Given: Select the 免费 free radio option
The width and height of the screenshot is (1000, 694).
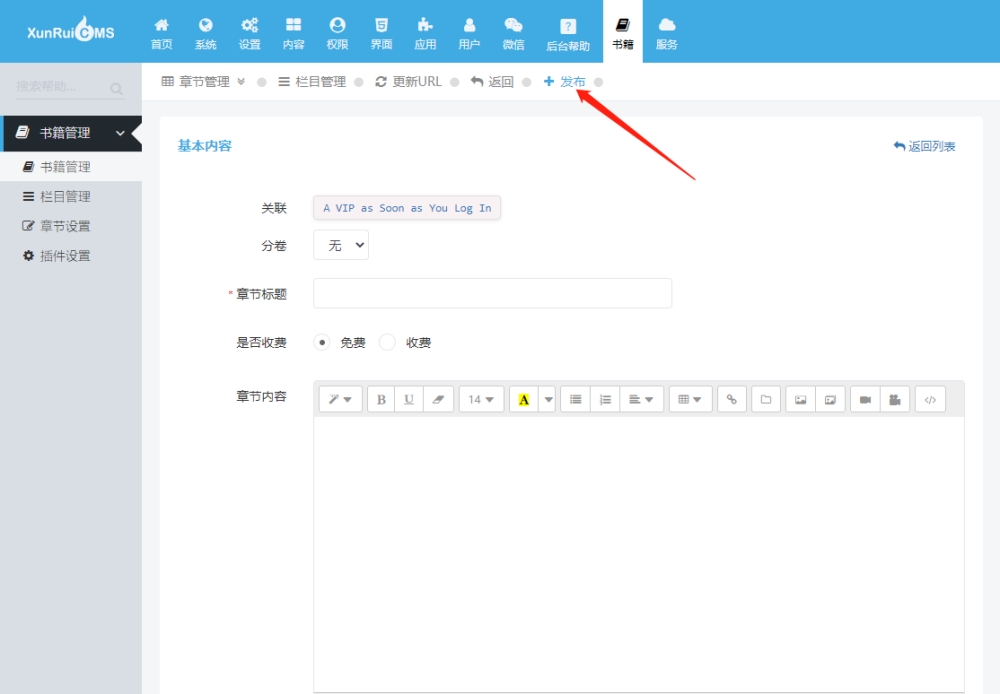Looking at the screenshot, I should click(322, 343).
